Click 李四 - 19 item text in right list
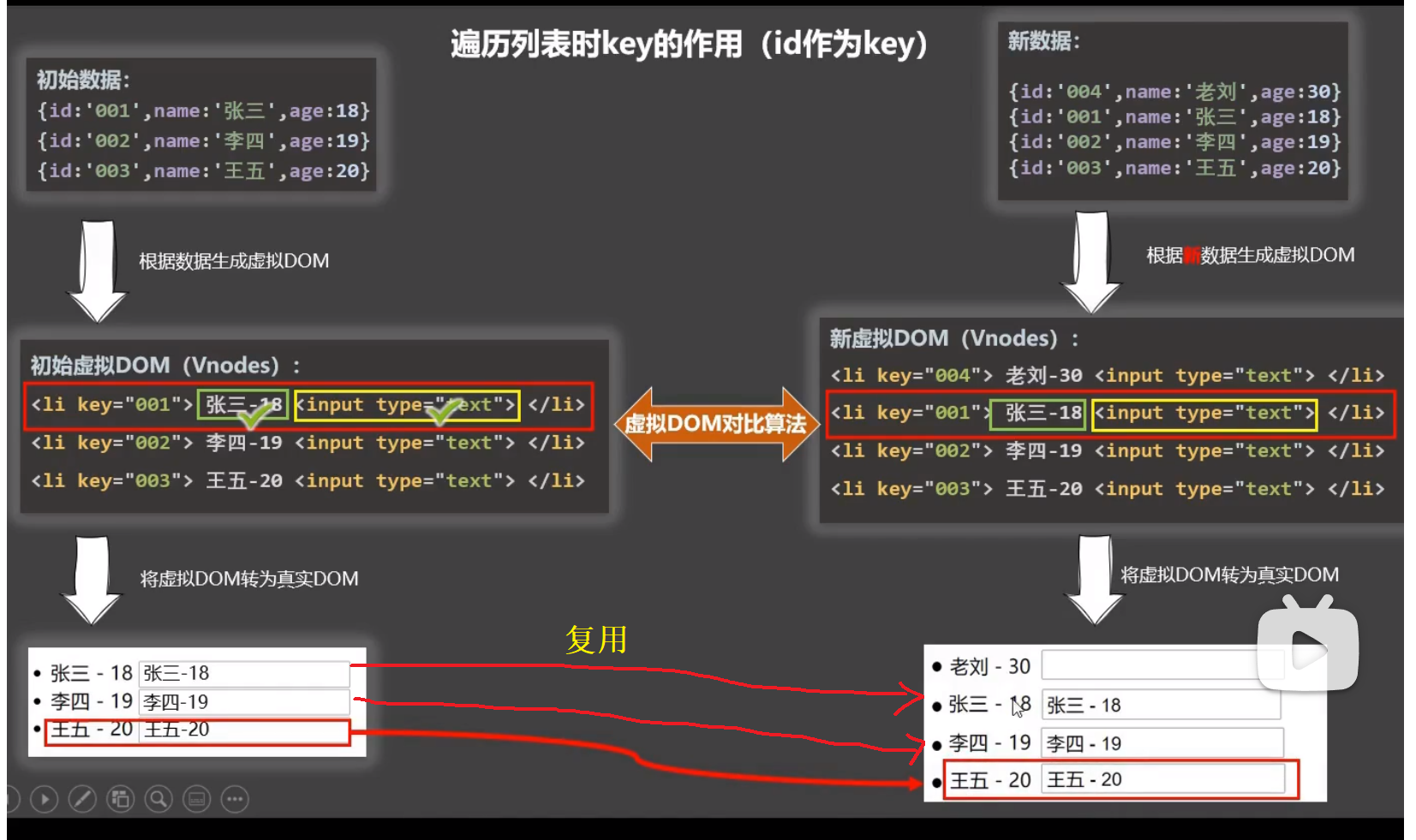The height and width of the screenshot is (840, 1416). pos(990,743)
